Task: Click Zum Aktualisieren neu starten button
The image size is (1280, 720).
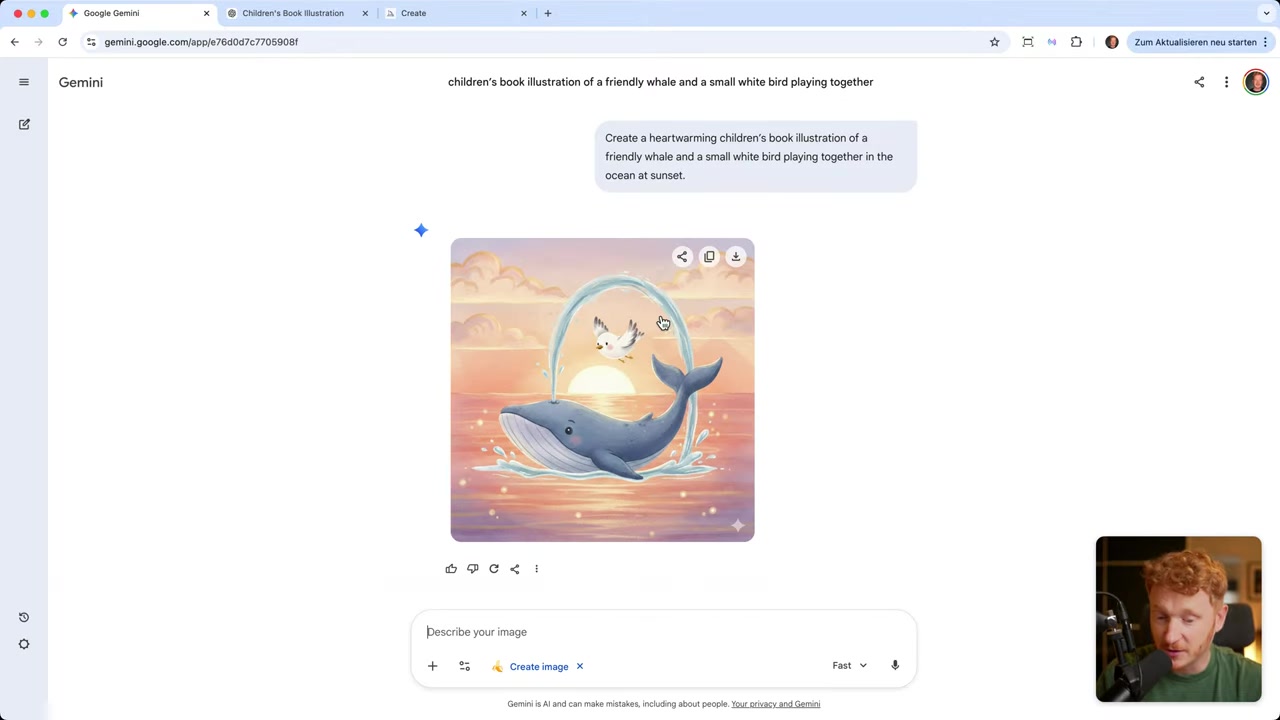Action: tap(1200, 42)
